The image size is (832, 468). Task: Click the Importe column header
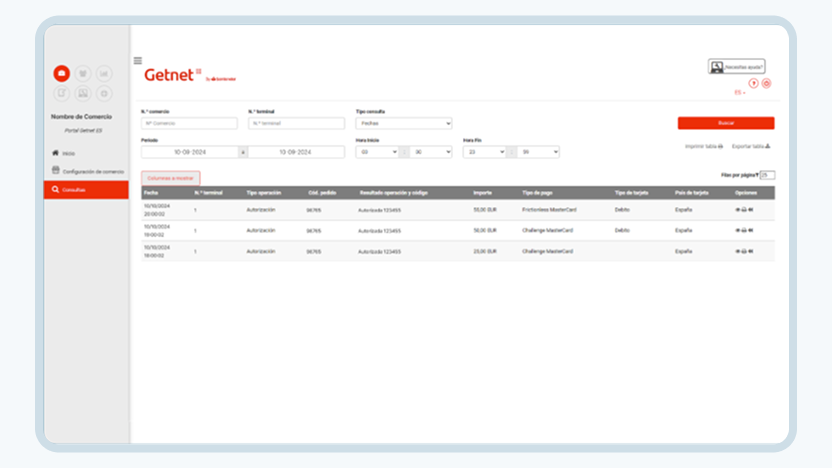point(482,193)
